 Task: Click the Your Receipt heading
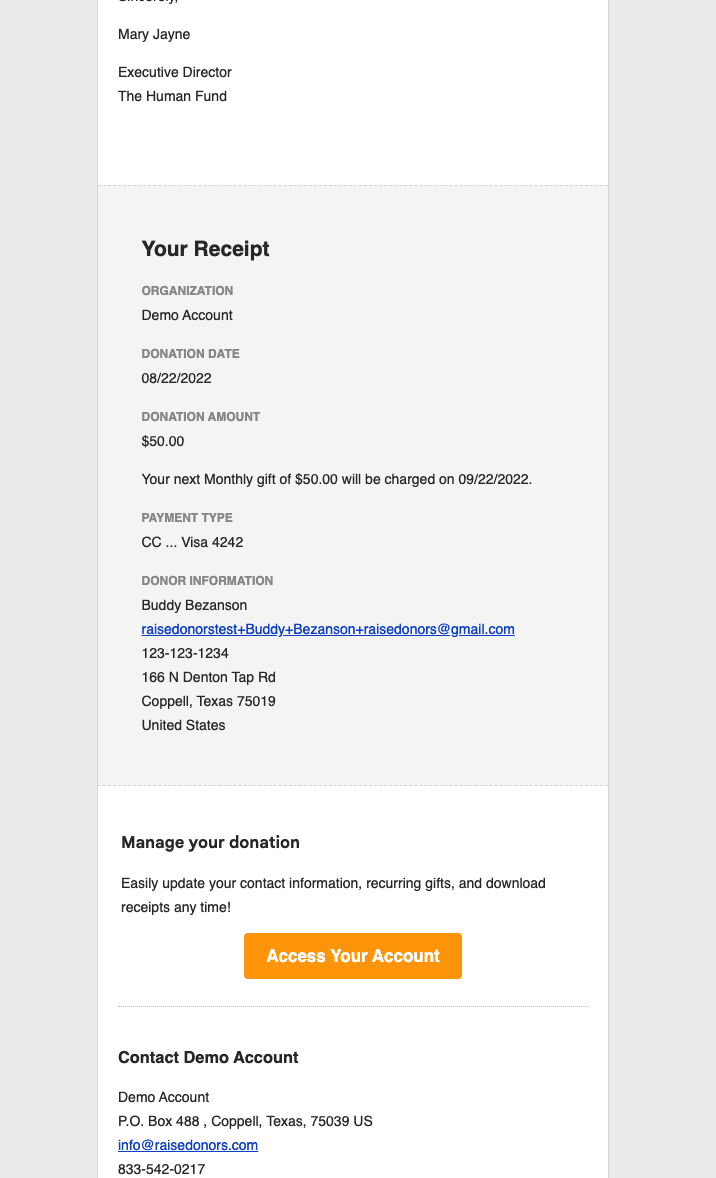point(206,249)
